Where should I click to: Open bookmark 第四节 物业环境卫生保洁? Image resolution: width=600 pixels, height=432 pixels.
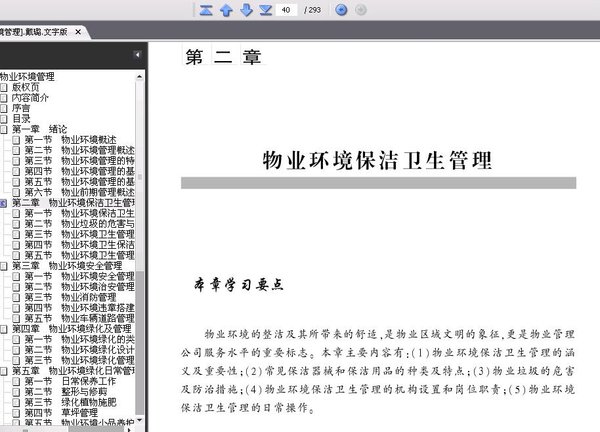pyautogui.click(x=80, y=245)
